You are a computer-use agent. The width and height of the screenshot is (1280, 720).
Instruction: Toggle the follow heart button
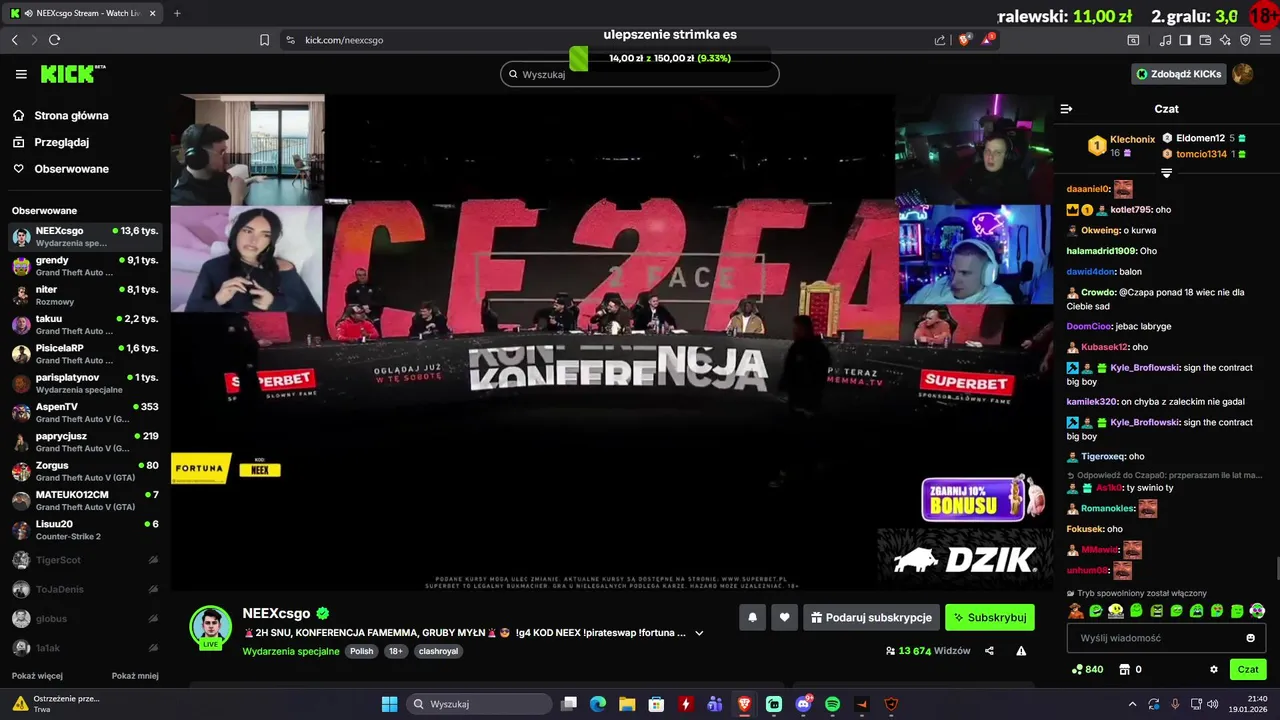pyautogui.click(x=784, y=618)
